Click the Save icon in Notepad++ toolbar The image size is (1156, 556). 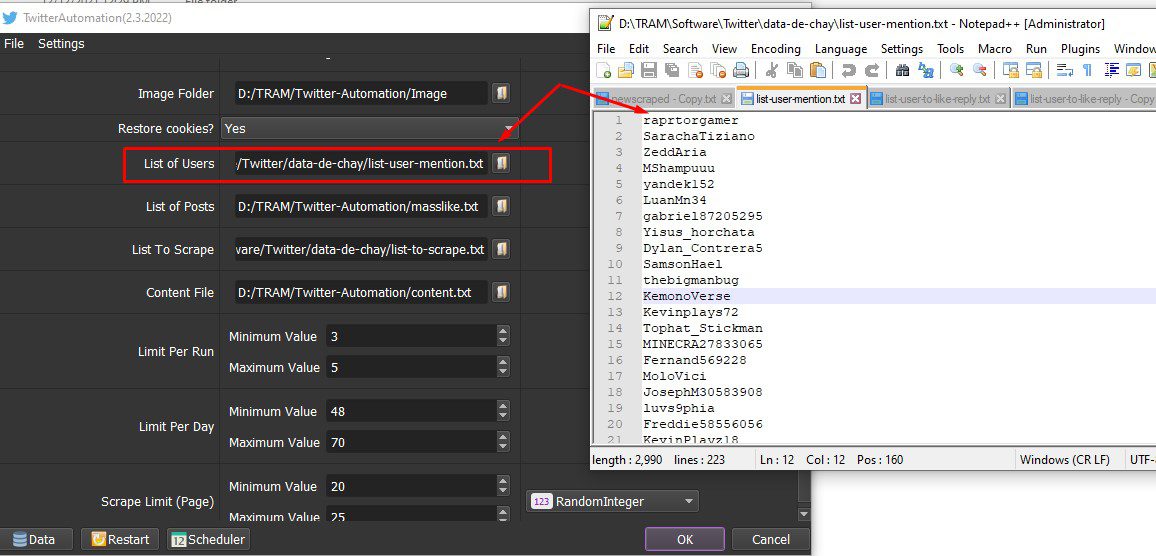(649, 71)
